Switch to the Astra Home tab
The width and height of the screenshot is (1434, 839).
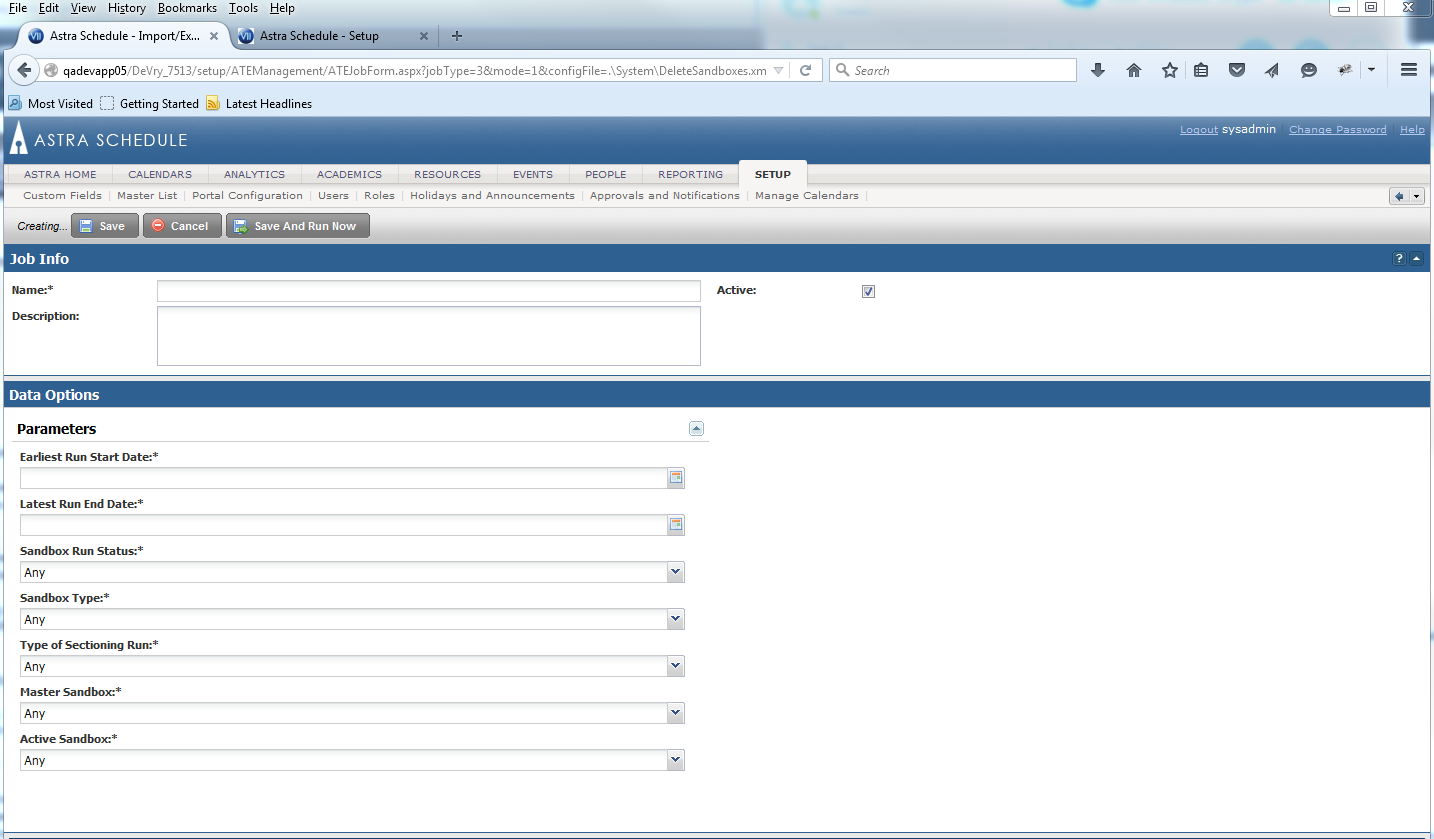60,174
